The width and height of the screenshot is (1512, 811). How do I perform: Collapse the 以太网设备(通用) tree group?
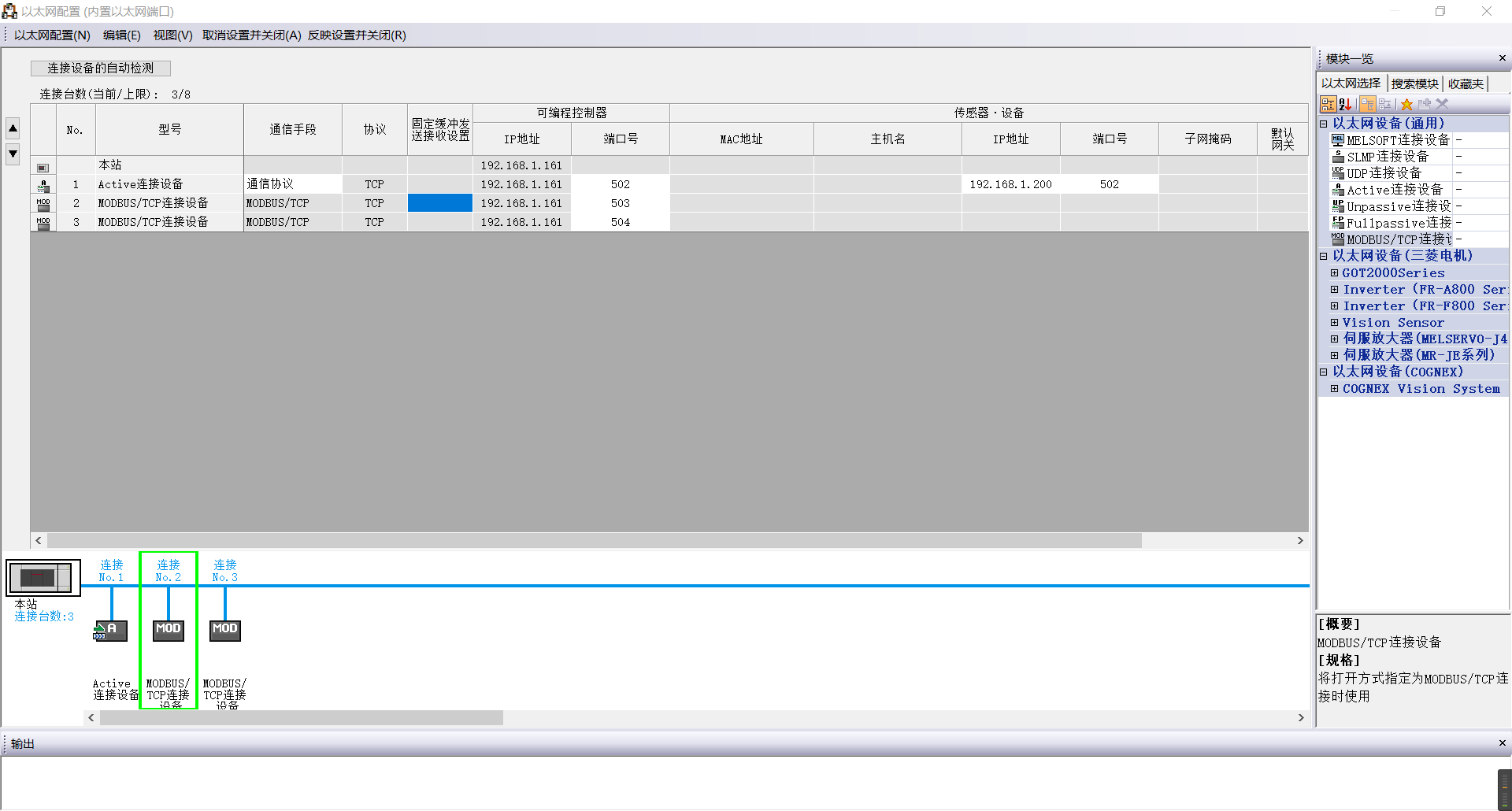click(x=1324, y=124)
